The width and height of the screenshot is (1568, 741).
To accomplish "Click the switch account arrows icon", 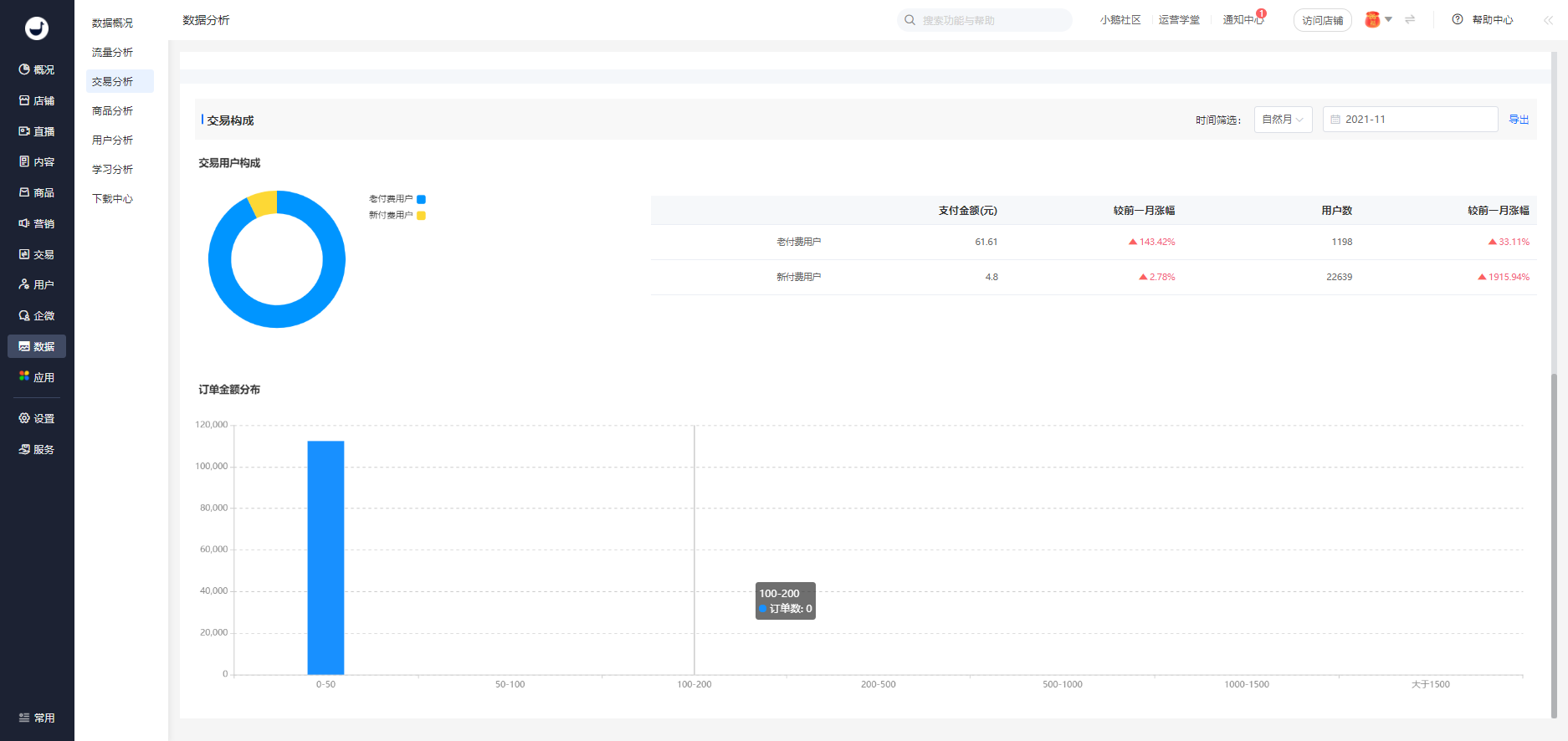I will pyautogui.click(x=1410, y=19).
